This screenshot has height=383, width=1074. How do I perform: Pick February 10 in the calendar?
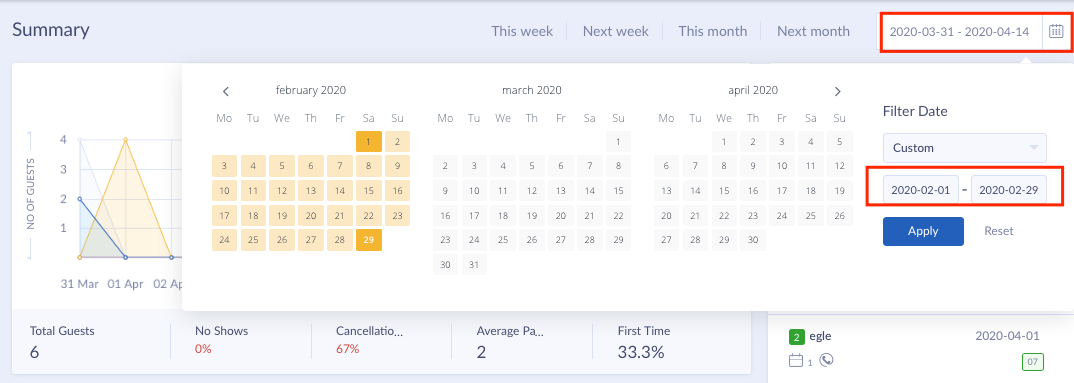[x=225, y=191]
